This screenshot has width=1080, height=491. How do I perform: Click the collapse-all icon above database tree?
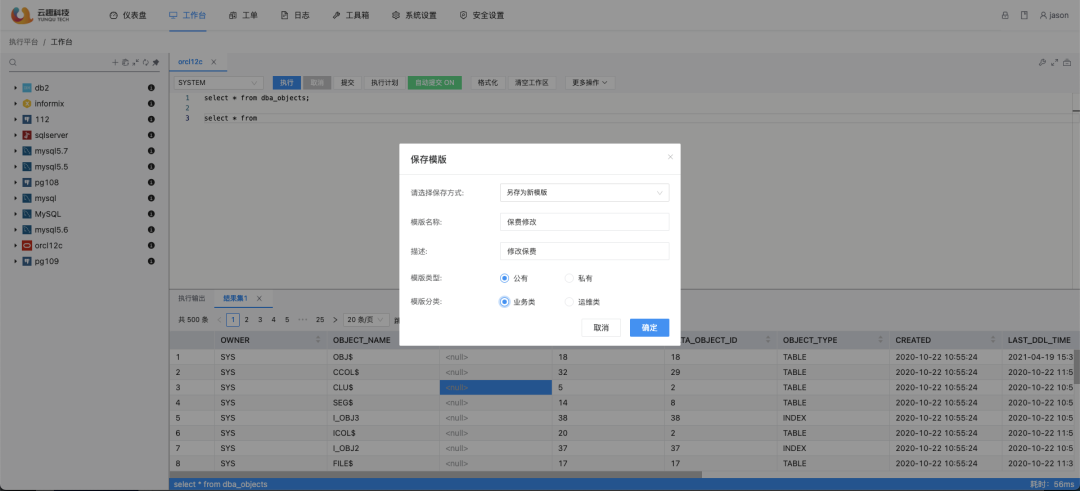(135, 62)
